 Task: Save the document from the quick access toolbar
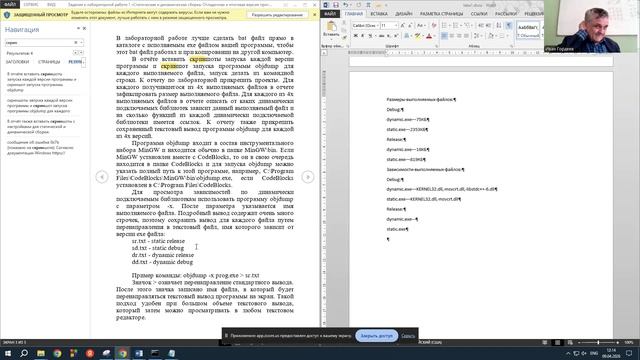pyautogui.click(x=336, y=5)
